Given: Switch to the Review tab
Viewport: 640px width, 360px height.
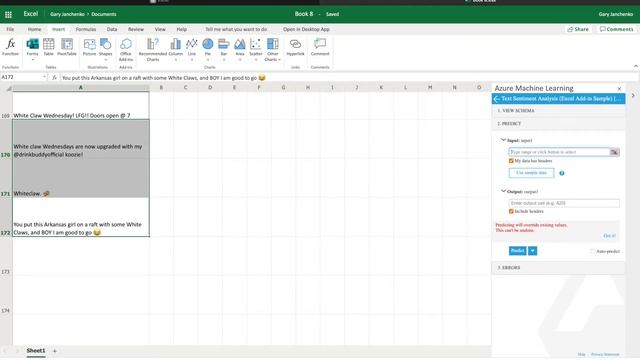Looking at the screenshot, I should tap(136, 29).
